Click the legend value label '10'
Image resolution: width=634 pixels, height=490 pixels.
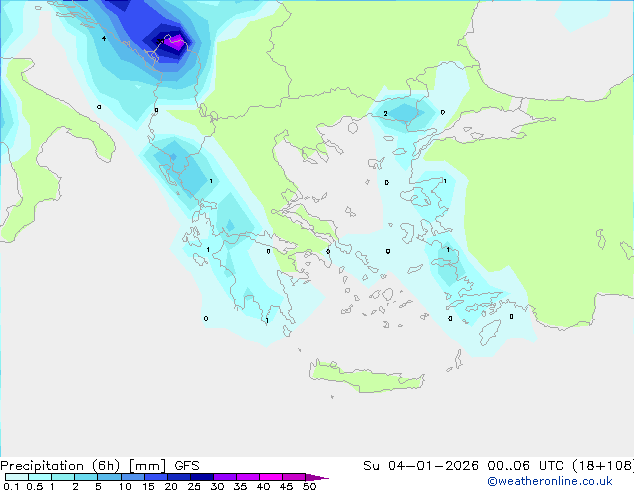pos(125,486)
